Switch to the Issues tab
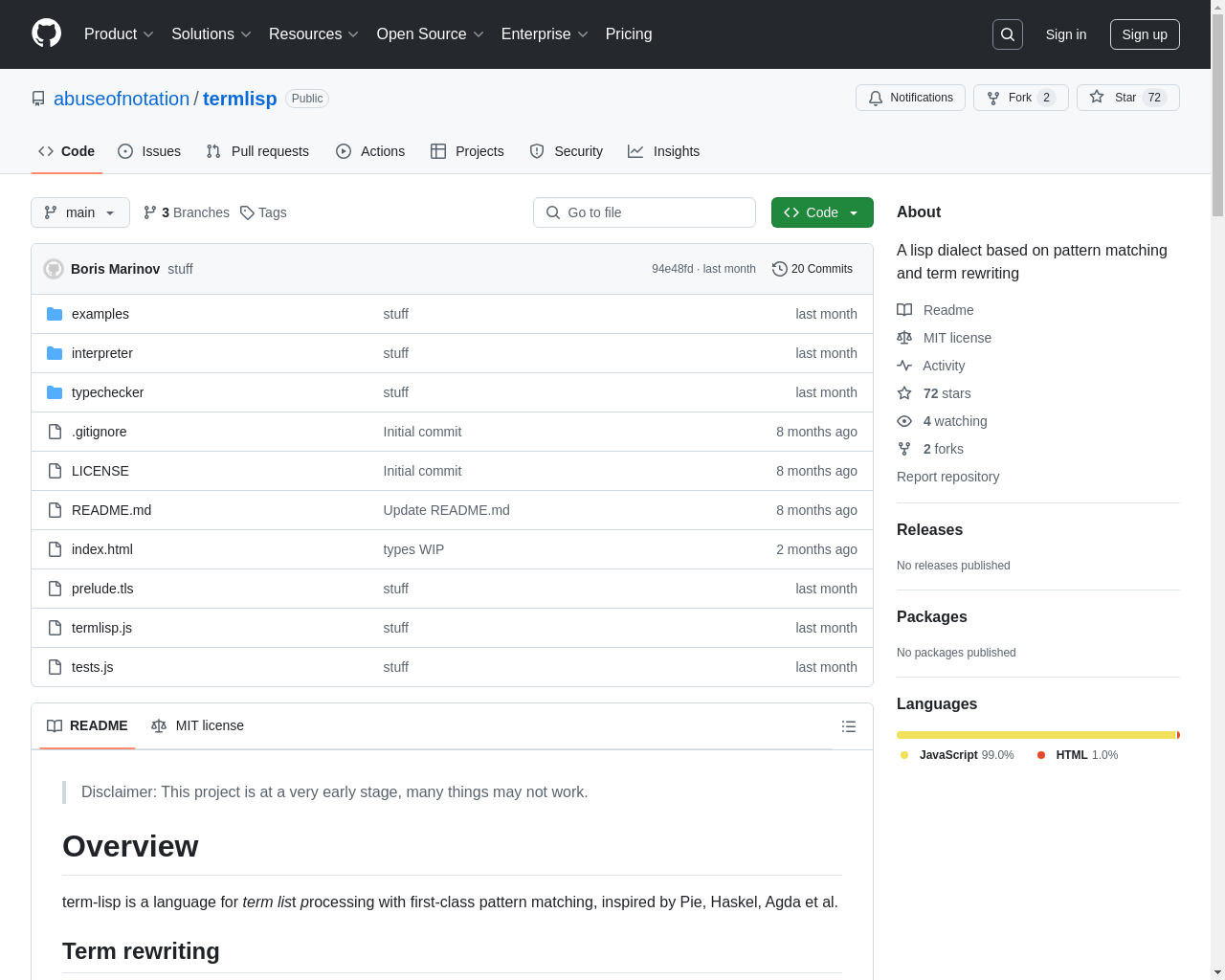Screen dimensions: 1225x980 click(149, 151)
